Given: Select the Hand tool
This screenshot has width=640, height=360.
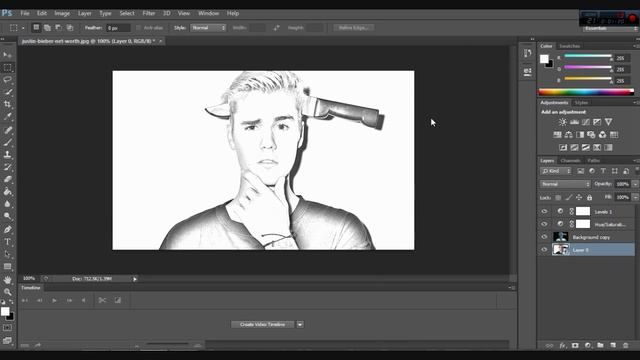Looking at the screenshot, I should [x=7, y=280].
